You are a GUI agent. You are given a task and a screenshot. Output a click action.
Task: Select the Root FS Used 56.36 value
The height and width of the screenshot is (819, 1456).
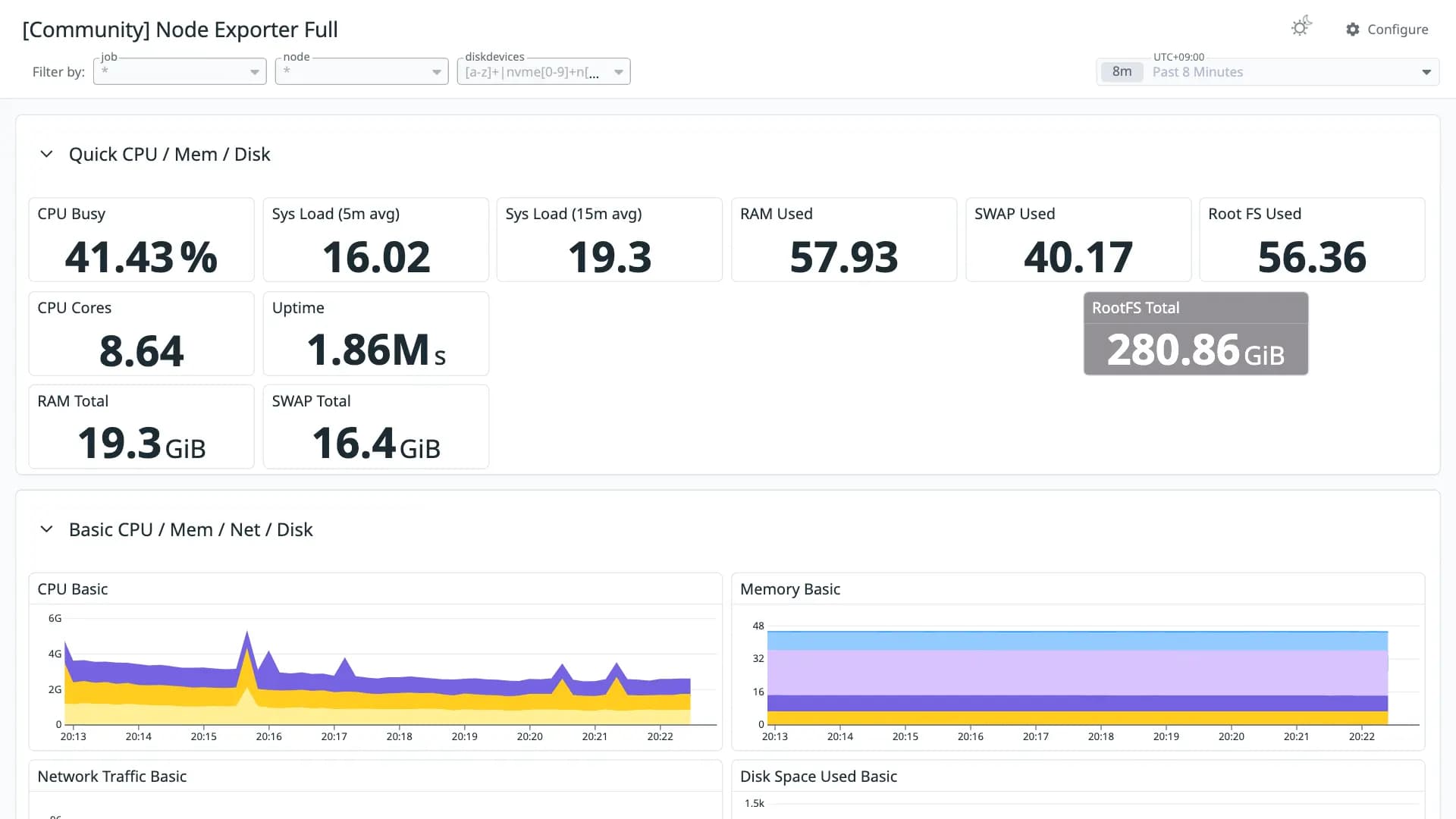pos(1312,257)
